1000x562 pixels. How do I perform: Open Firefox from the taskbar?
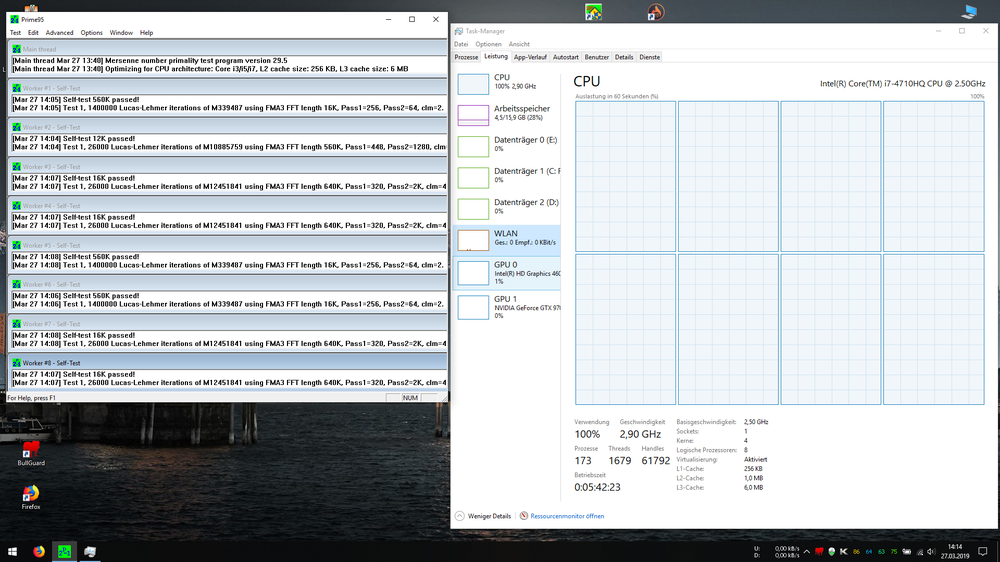39,551
